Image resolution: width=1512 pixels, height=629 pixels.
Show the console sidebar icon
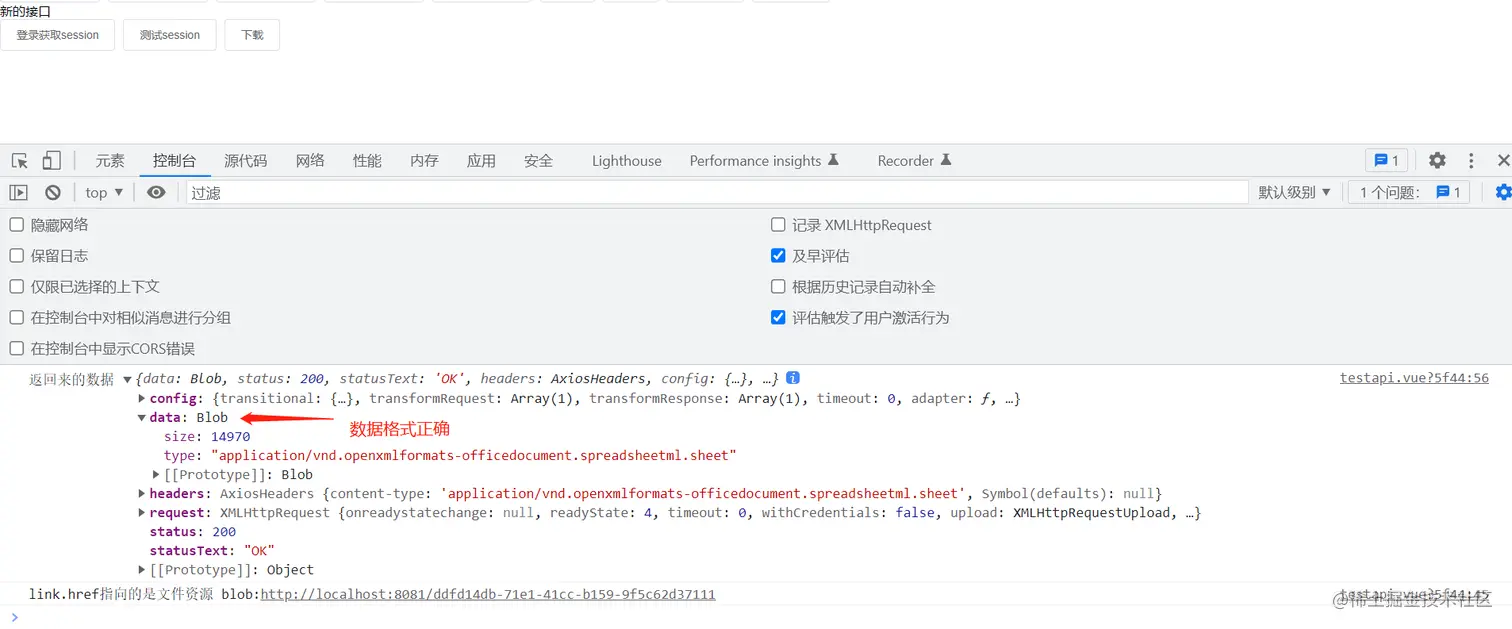[19, 192]
